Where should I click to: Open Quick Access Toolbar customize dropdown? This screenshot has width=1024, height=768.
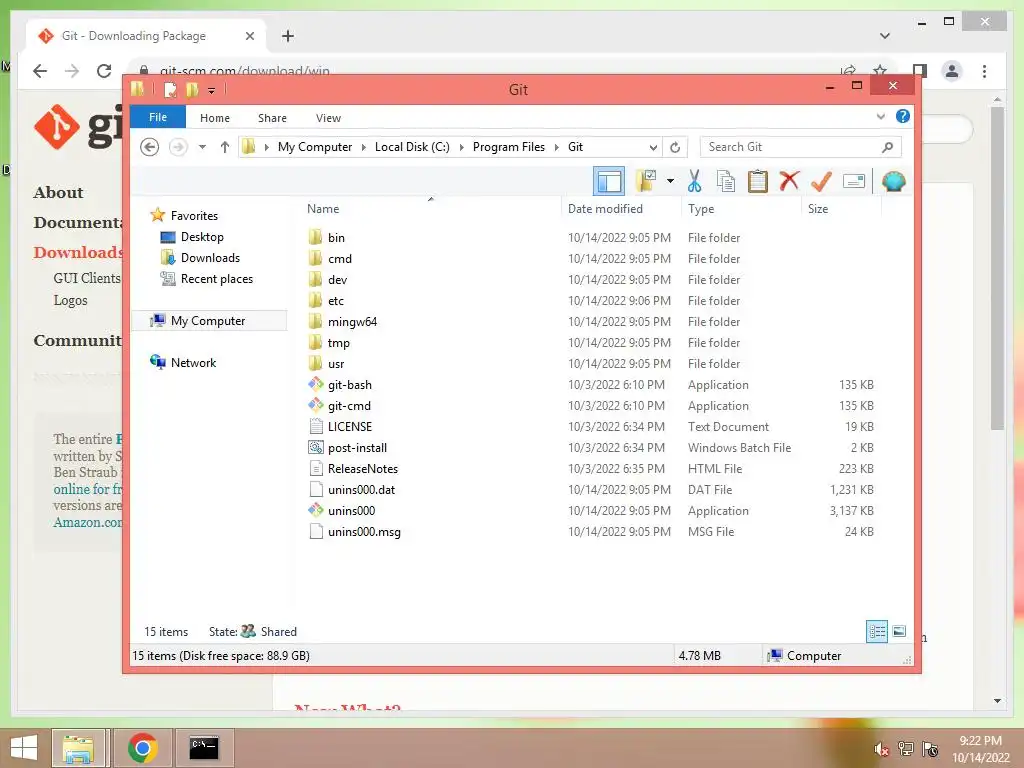point(212,90)
